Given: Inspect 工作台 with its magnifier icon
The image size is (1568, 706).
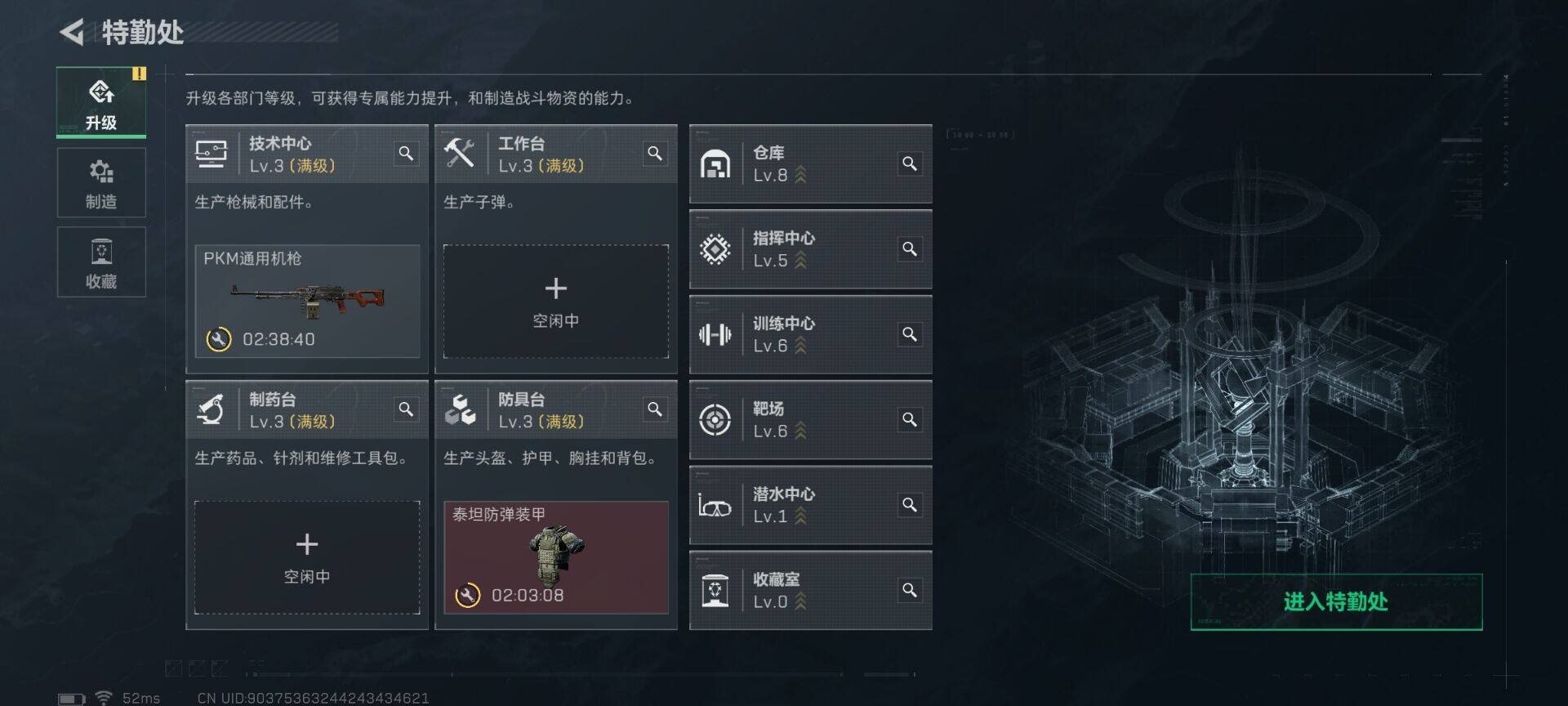Looking at the screenshot, I should tap(655, 154).
